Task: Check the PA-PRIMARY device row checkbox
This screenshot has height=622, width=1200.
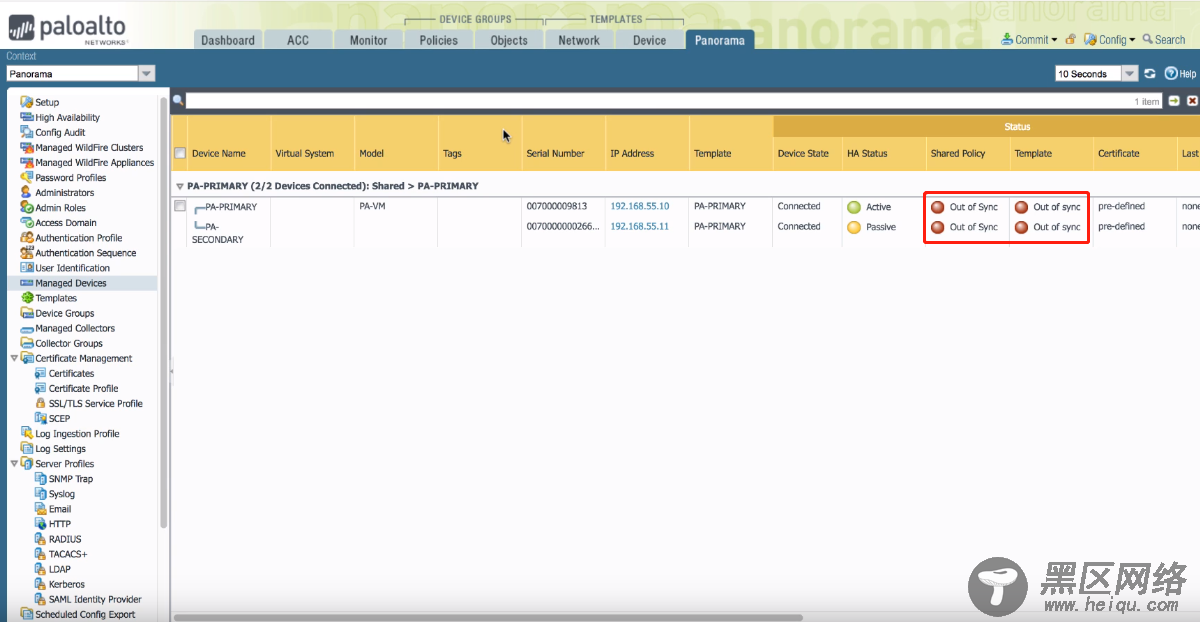Action: pos(180,206)
